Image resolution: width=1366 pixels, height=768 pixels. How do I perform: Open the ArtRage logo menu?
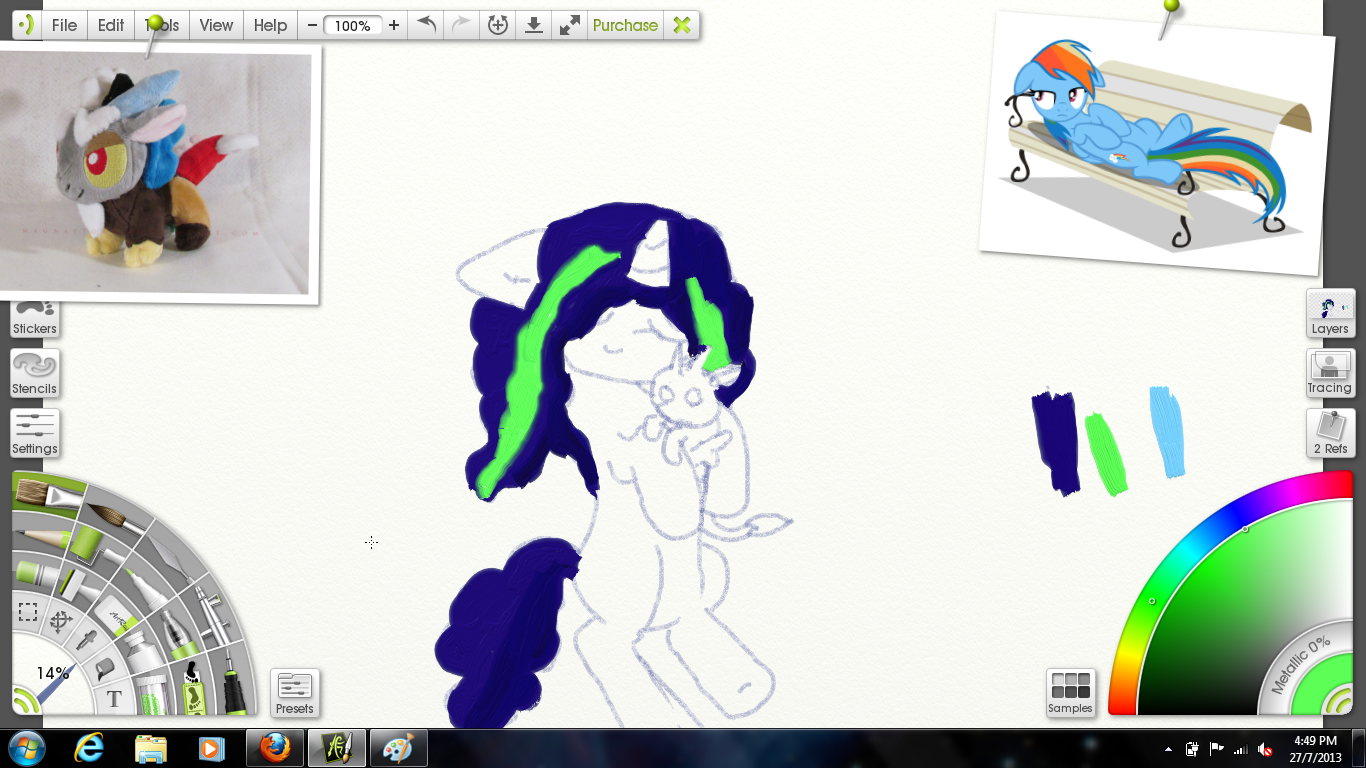pyautogui.click(x=26, y=25)
